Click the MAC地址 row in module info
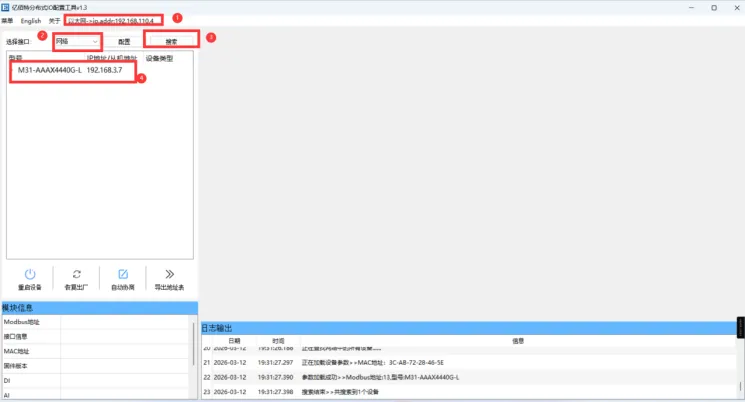Screen dimensions: 745x402 [x=97, y=351]
